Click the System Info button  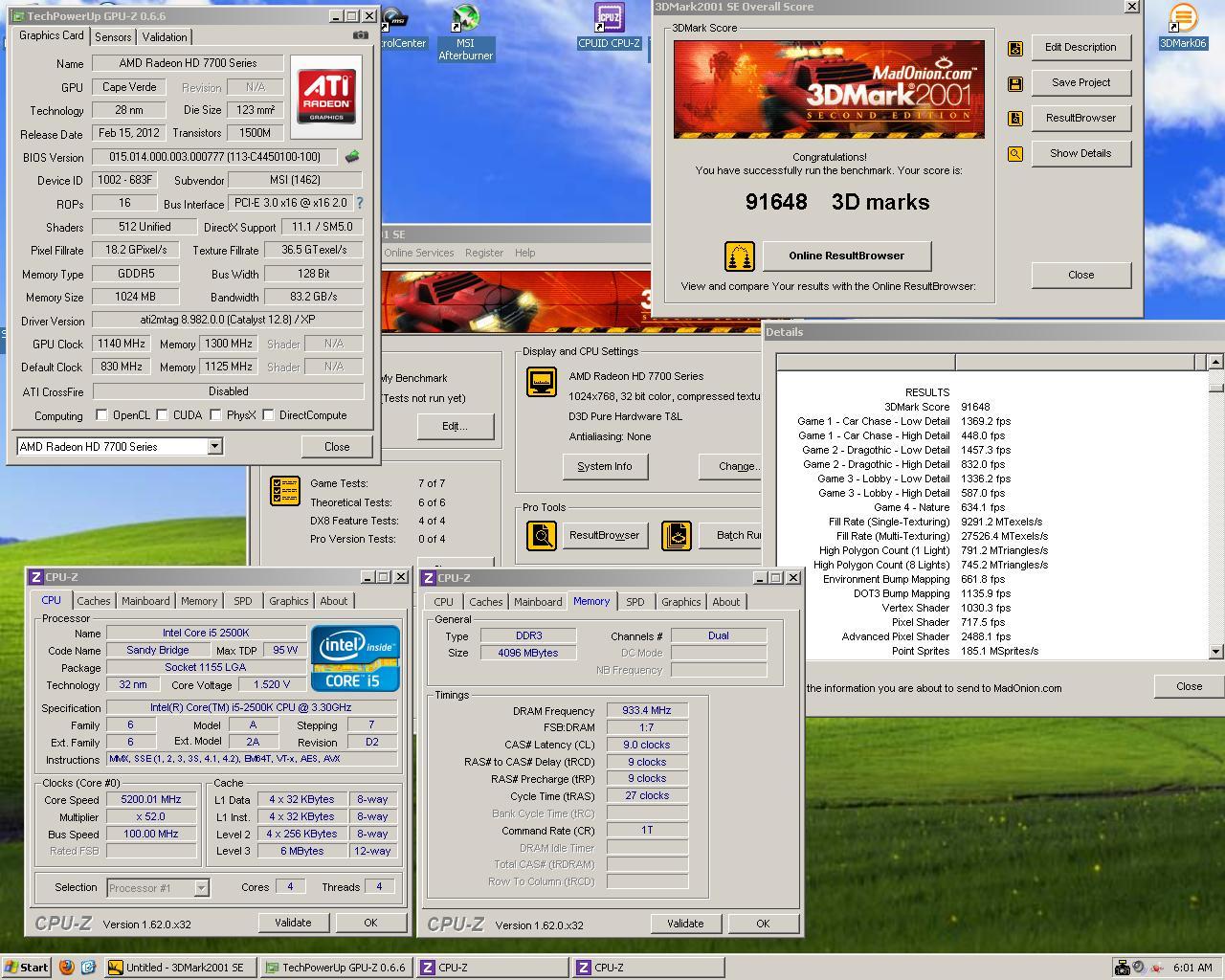605,466
